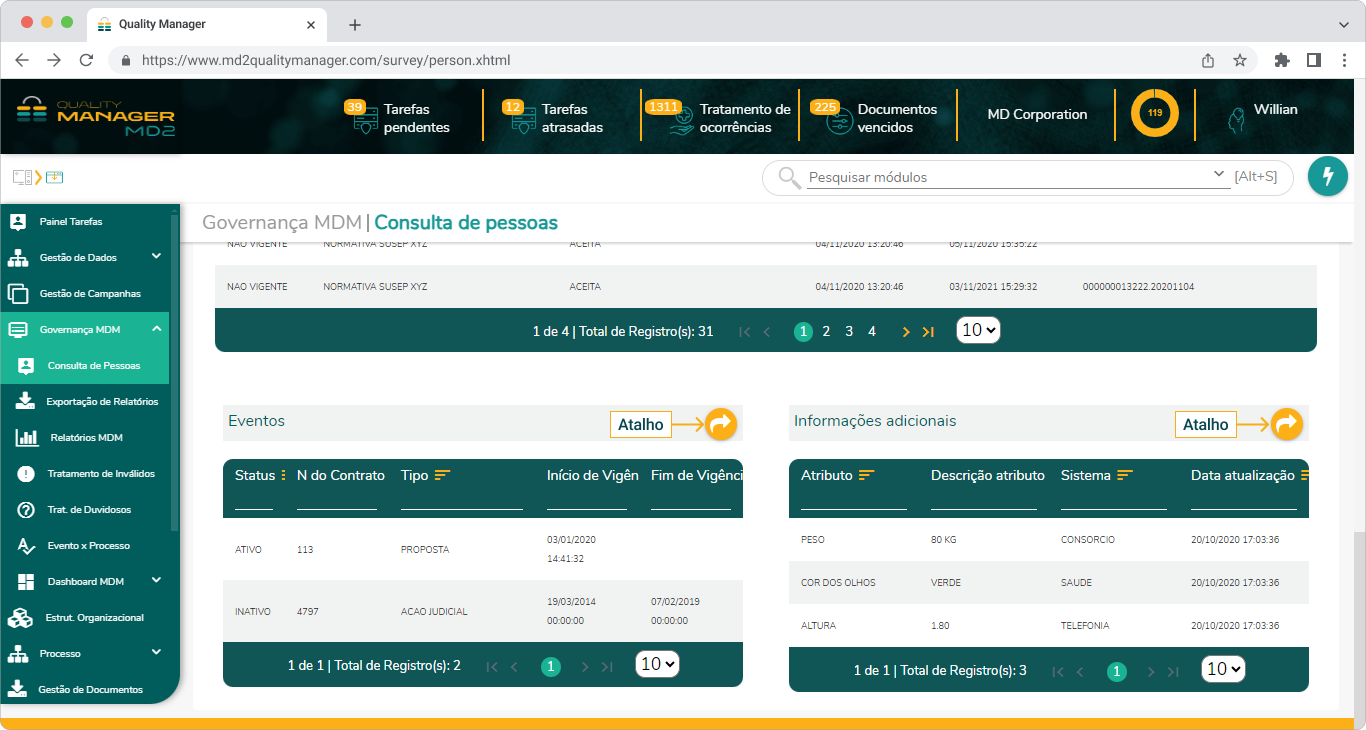Click the lightning action button near search

pyautogui.click(x=1328, y=176)
